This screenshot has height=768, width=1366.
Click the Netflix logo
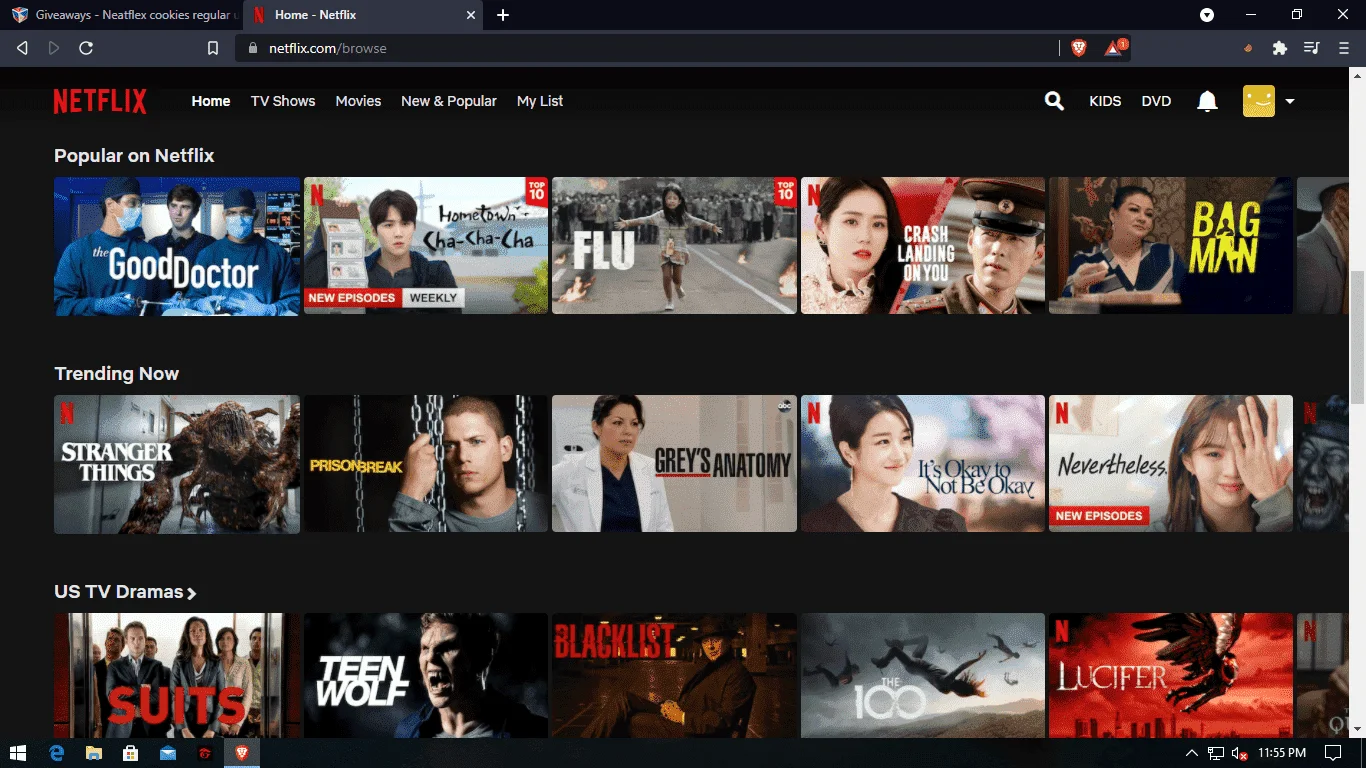tap(100, 101)
